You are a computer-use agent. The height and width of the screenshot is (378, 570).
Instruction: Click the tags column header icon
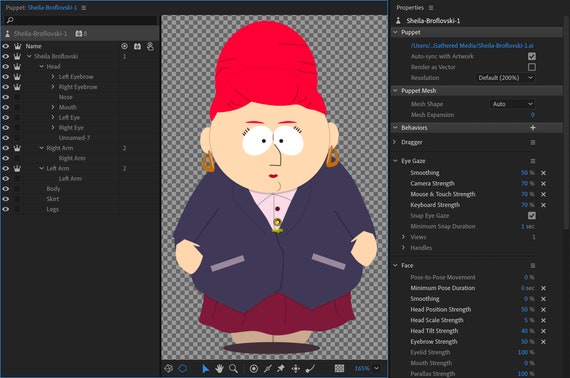124,46
